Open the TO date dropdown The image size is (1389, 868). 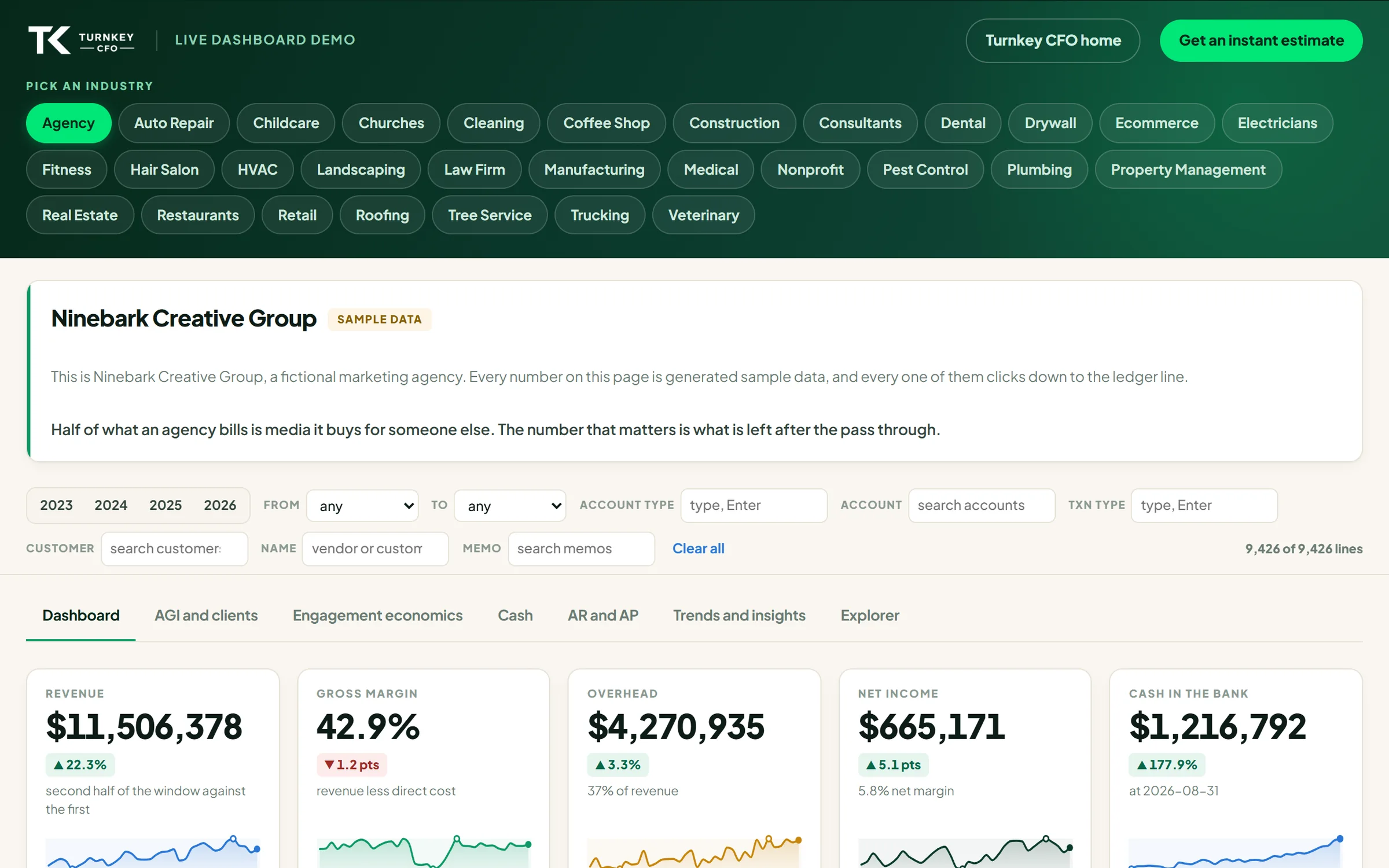(x=510, y=506)
